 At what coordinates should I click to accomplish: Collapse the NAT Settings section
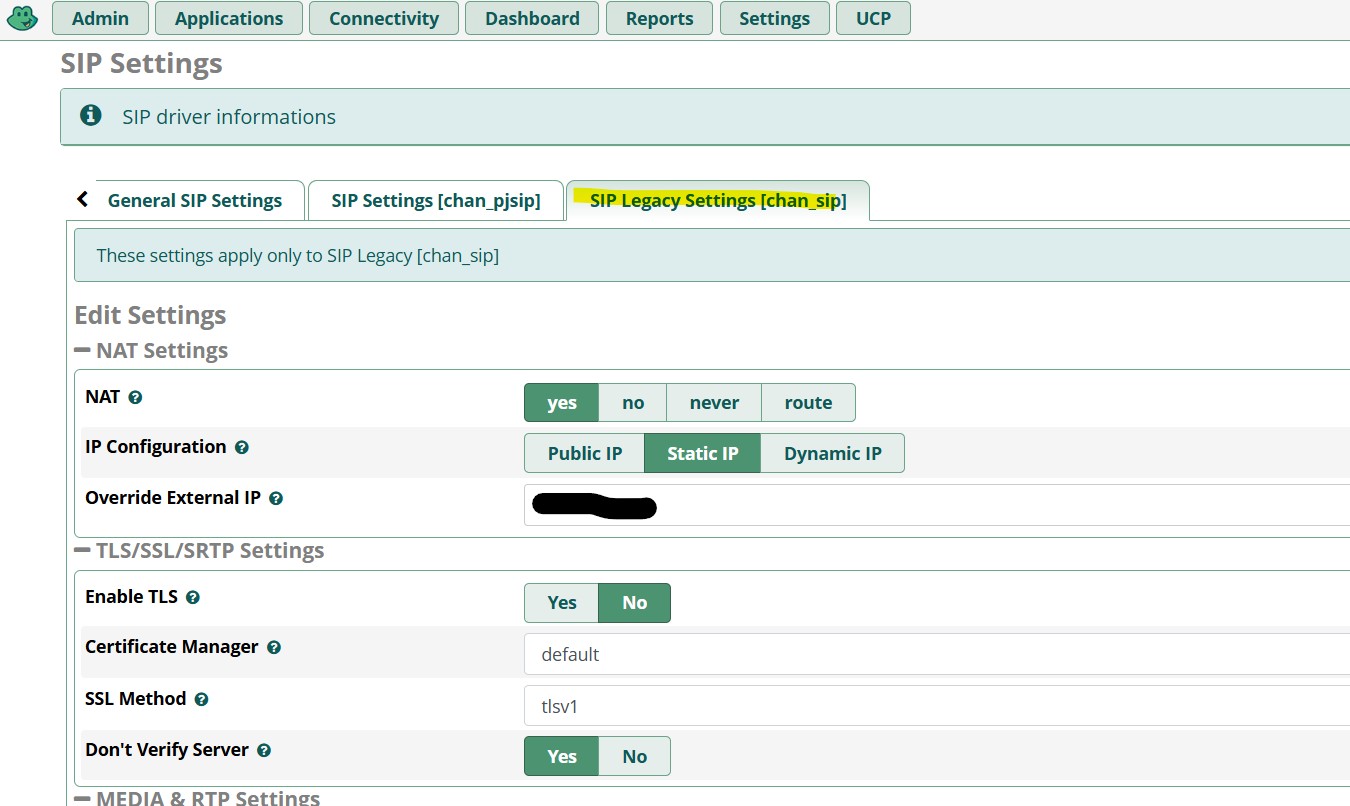pos(83,351)
